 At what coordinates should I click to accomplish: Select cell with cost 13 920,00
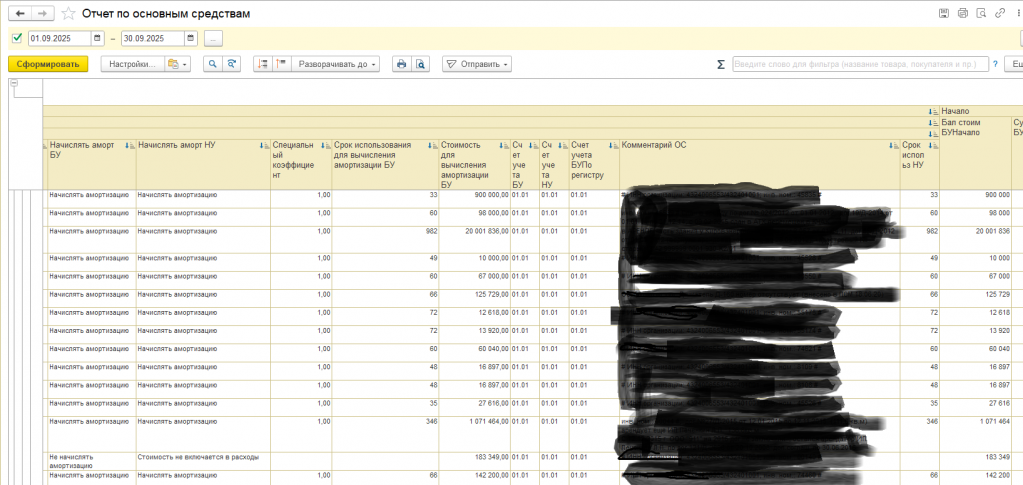tap(474, 335)
